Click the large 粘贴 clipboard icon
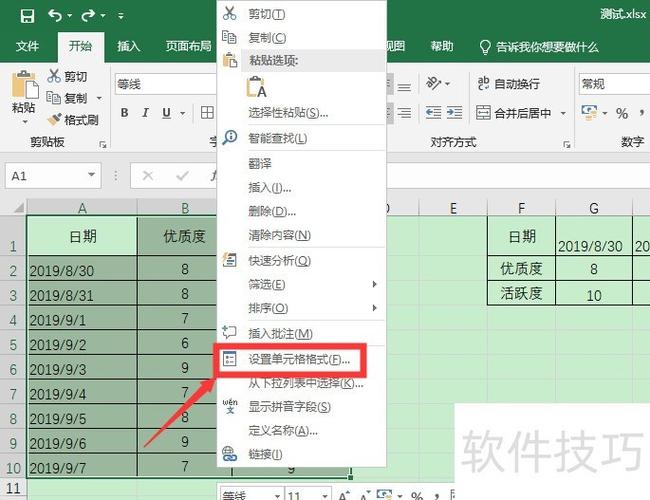Viewport: 650px width, 500px height. pos(24,85)
